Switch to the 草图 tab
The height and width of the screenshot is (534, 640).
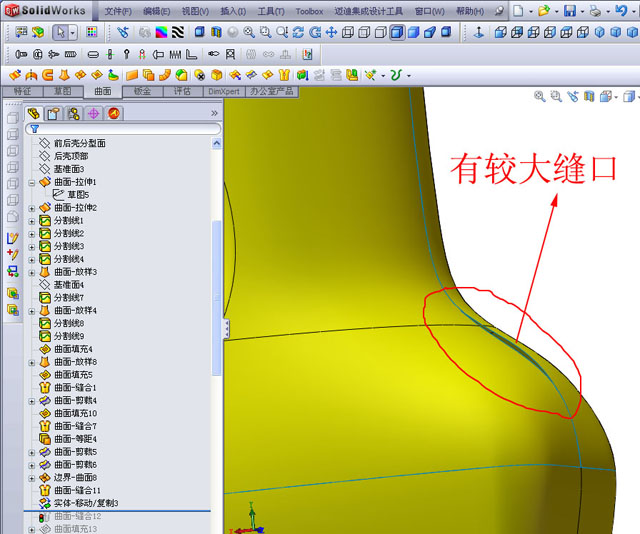pos(63,91)
